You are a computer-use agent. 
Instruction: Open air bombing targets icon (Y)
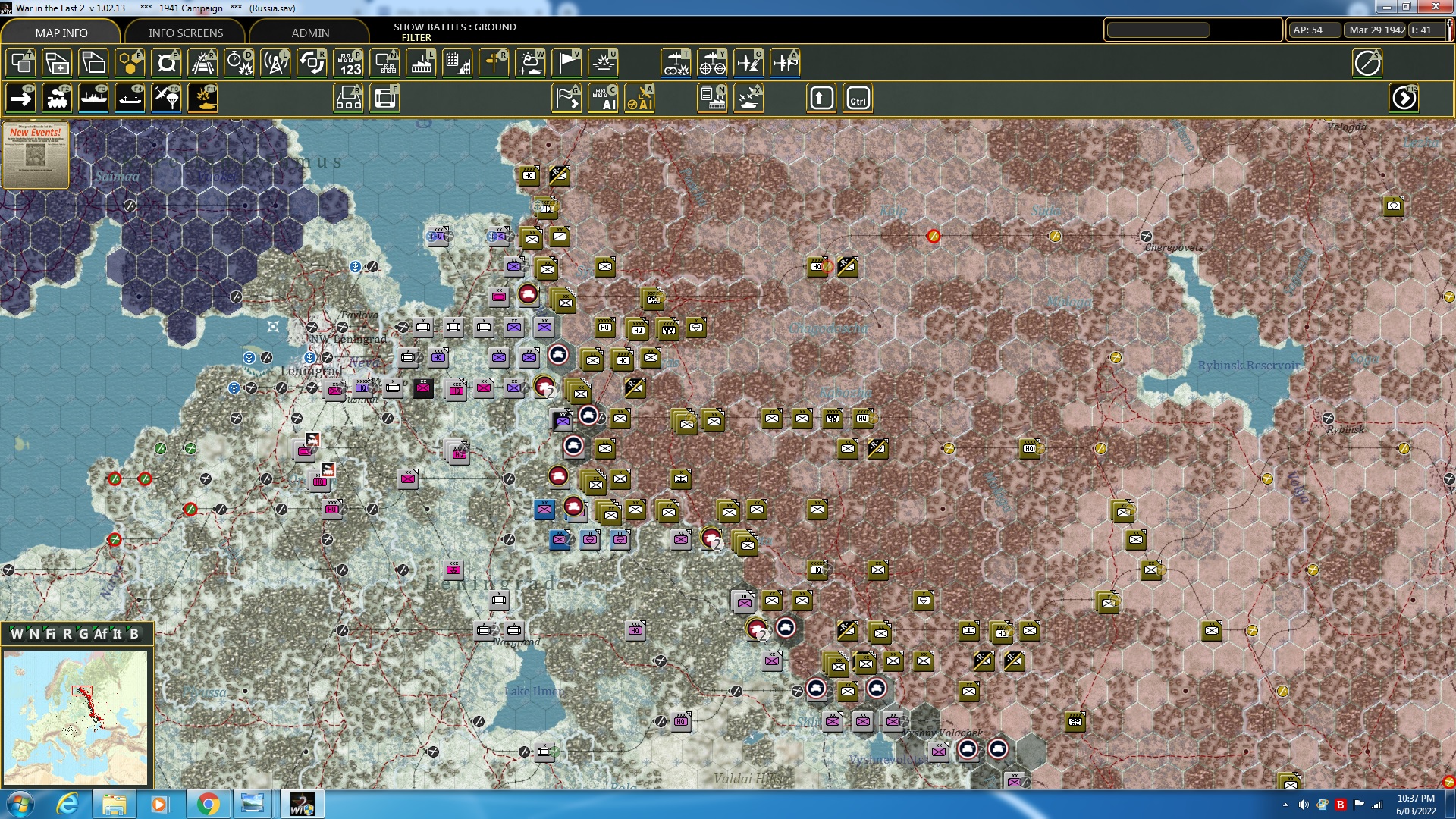click(711, 63)
